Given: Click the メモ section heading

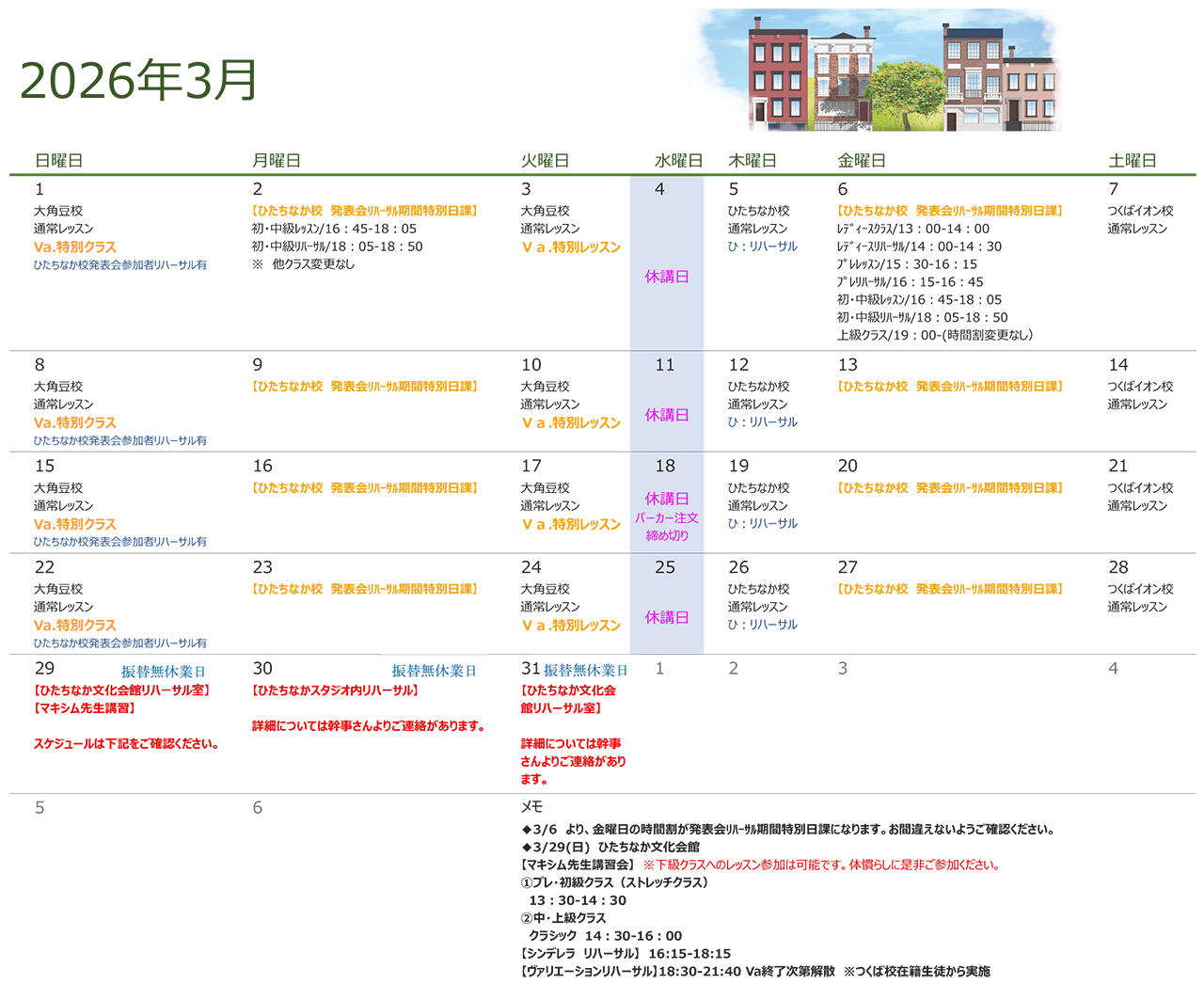Looking at the screenshot, I should point(531,807).
